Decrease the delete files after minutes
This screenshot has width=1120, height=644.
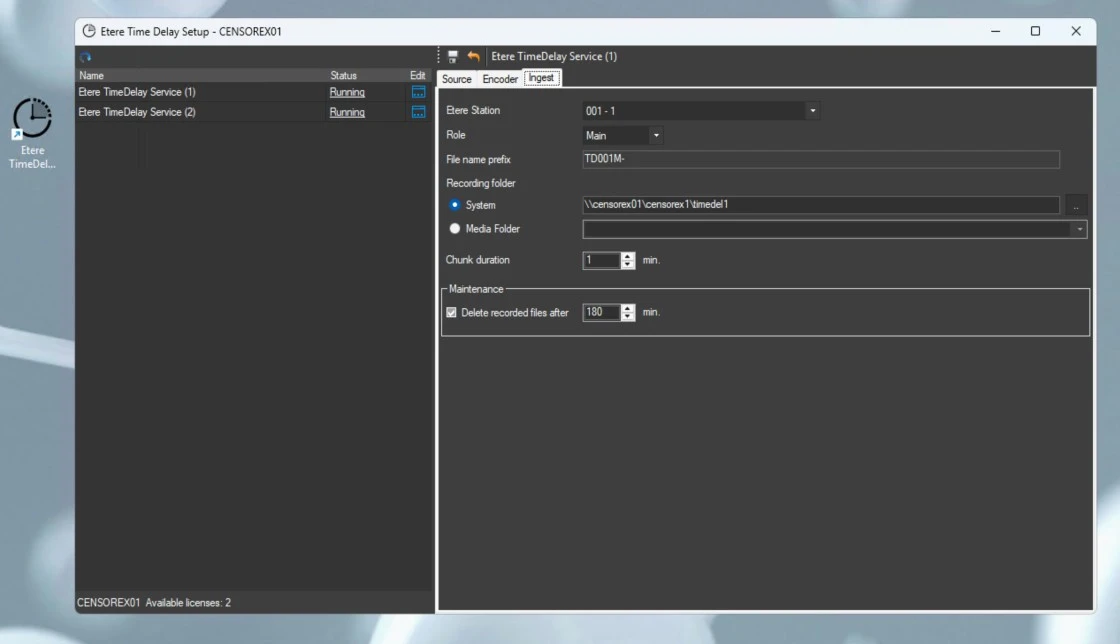tap(628, 317)
